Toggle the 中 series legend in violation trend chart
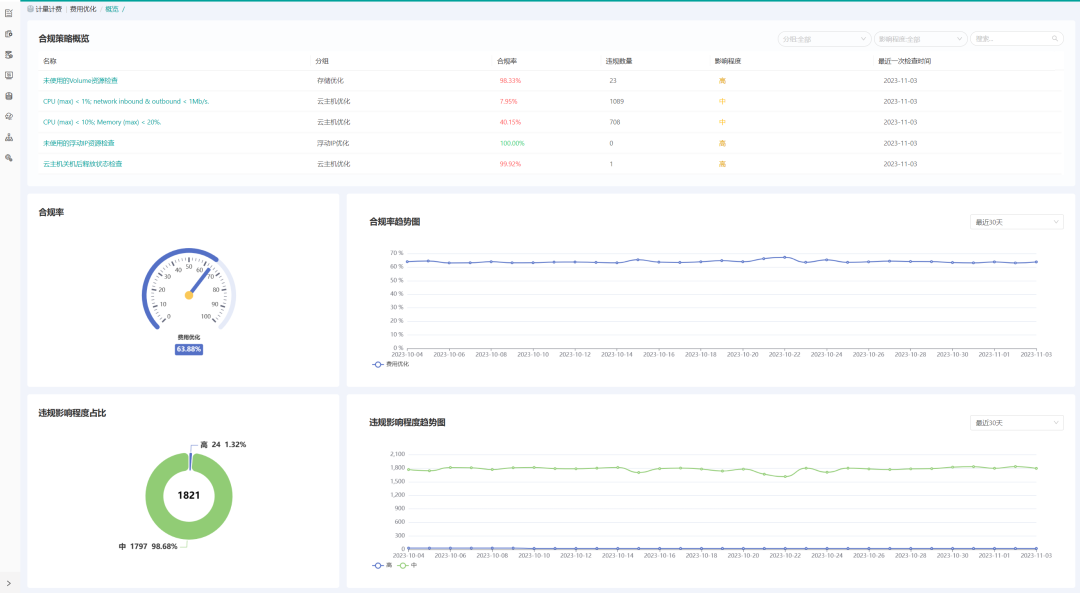This screenshot has height=593, width=1080. click(408, 565)
